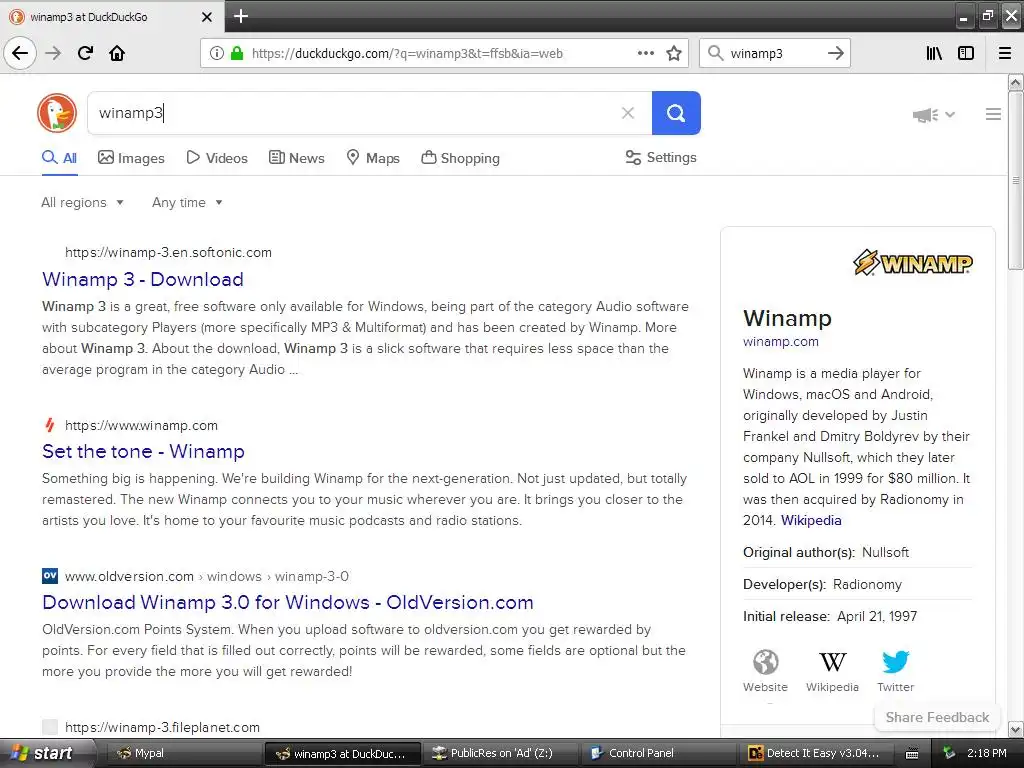Open a new browser tab
1024x768 pixels.
pyautogui.click(x=241, y=16)
